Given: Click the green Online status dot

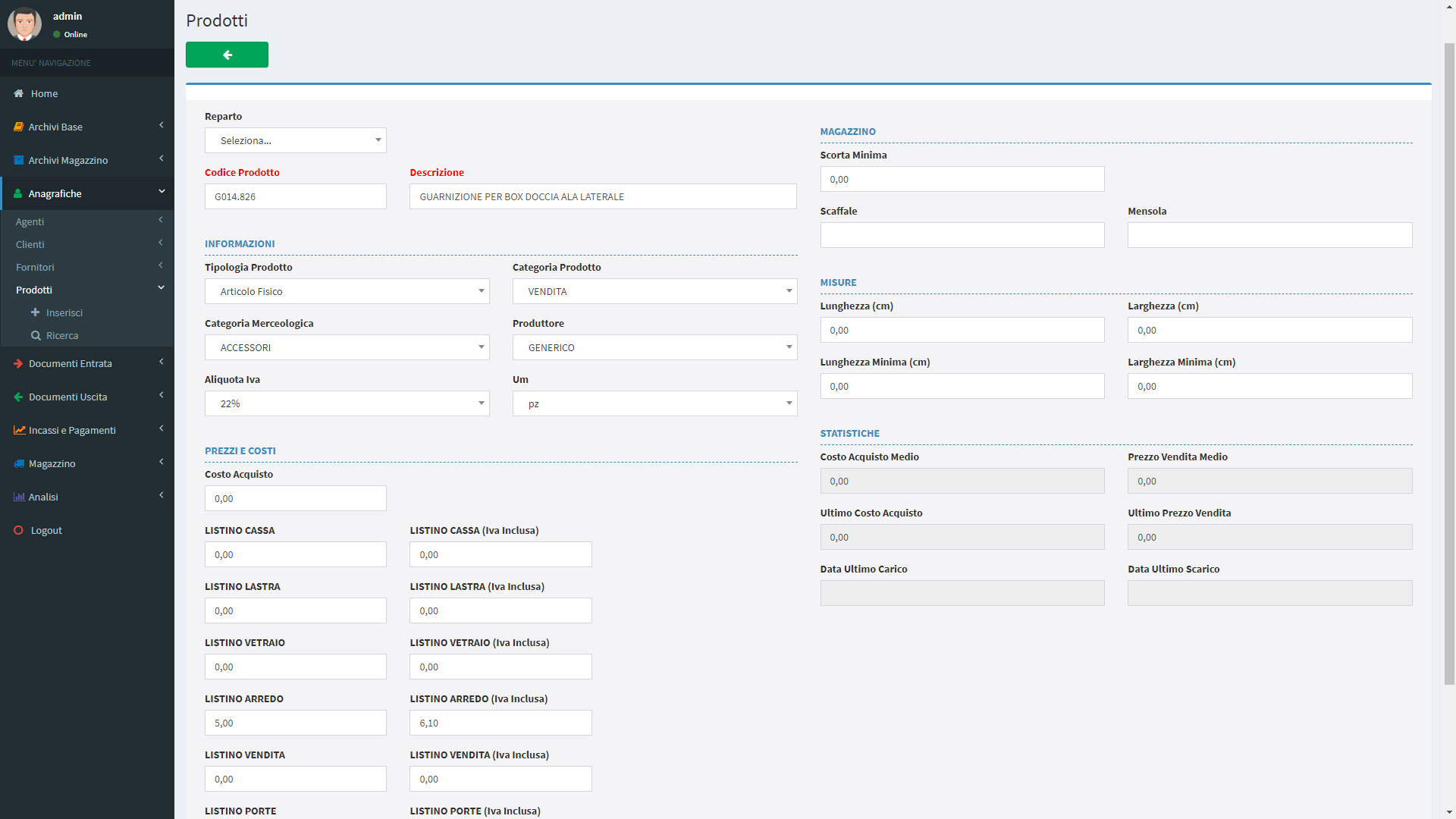Looking at the screenshot, I should tap(57, 34).
